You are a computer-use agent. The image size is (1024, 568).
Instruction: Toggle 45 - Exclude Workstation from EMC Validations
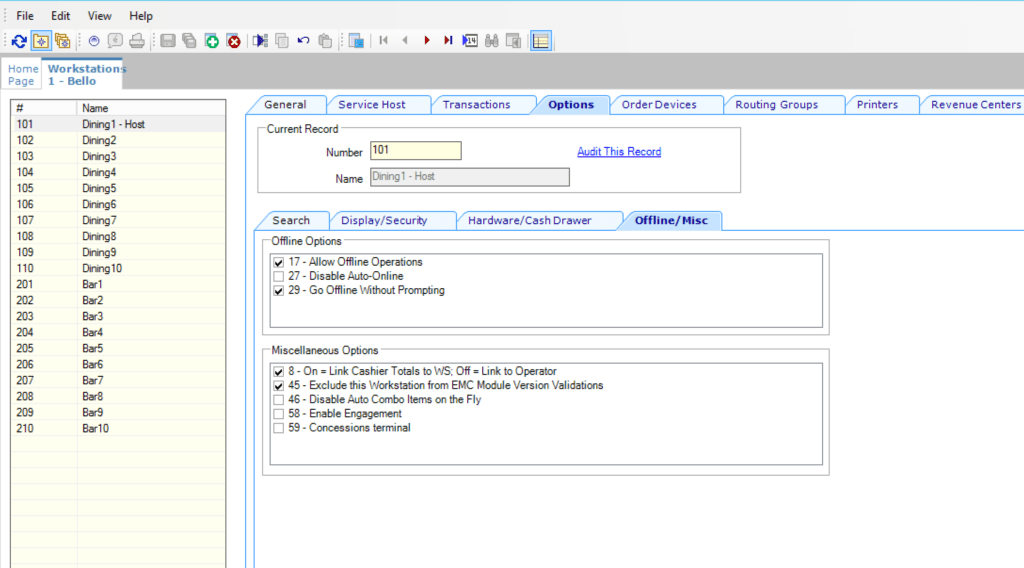point(279,386)
